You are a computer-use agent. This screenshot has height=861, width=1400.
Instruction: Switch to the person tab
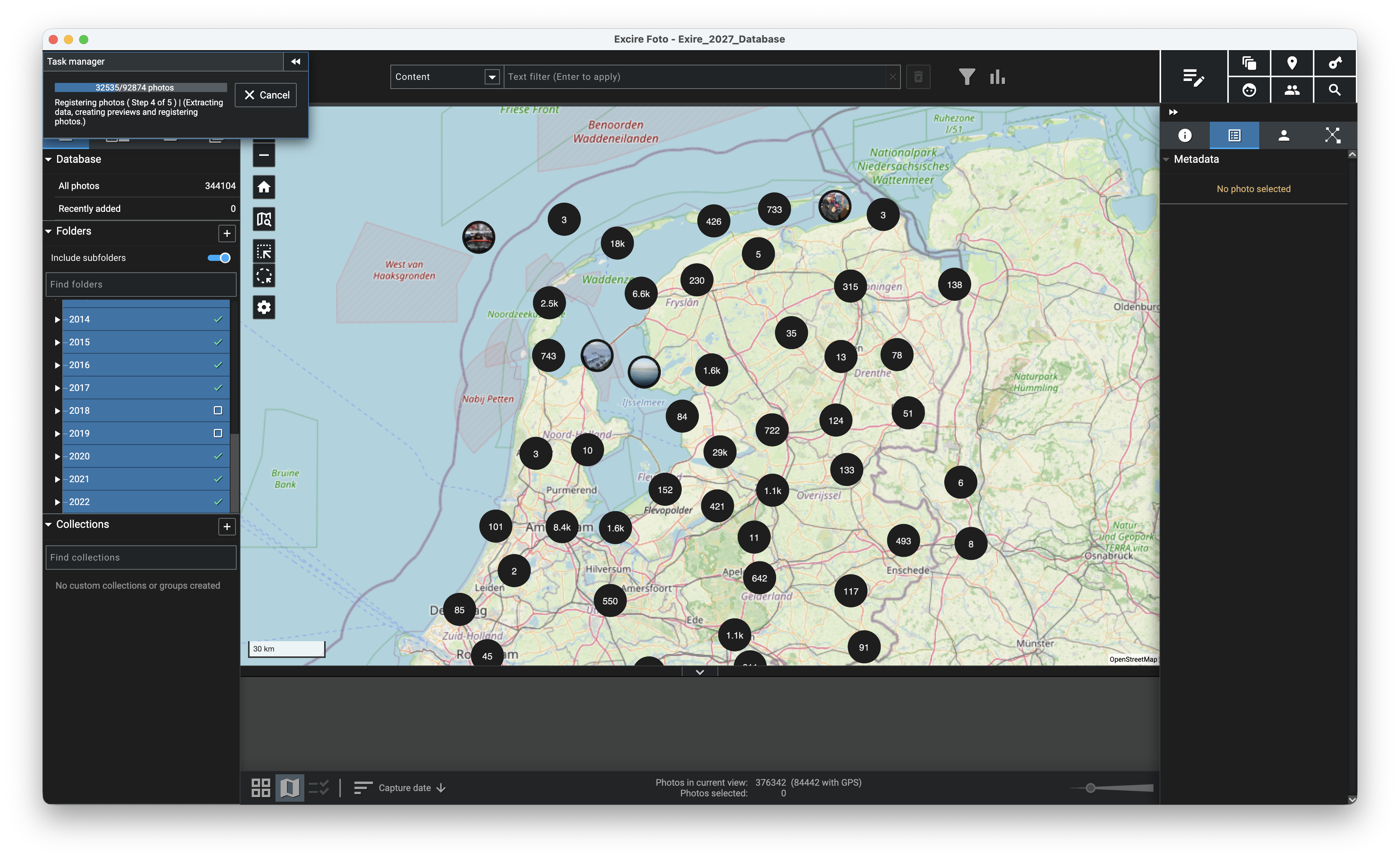pyautogui.click(x=1284, y=135)
